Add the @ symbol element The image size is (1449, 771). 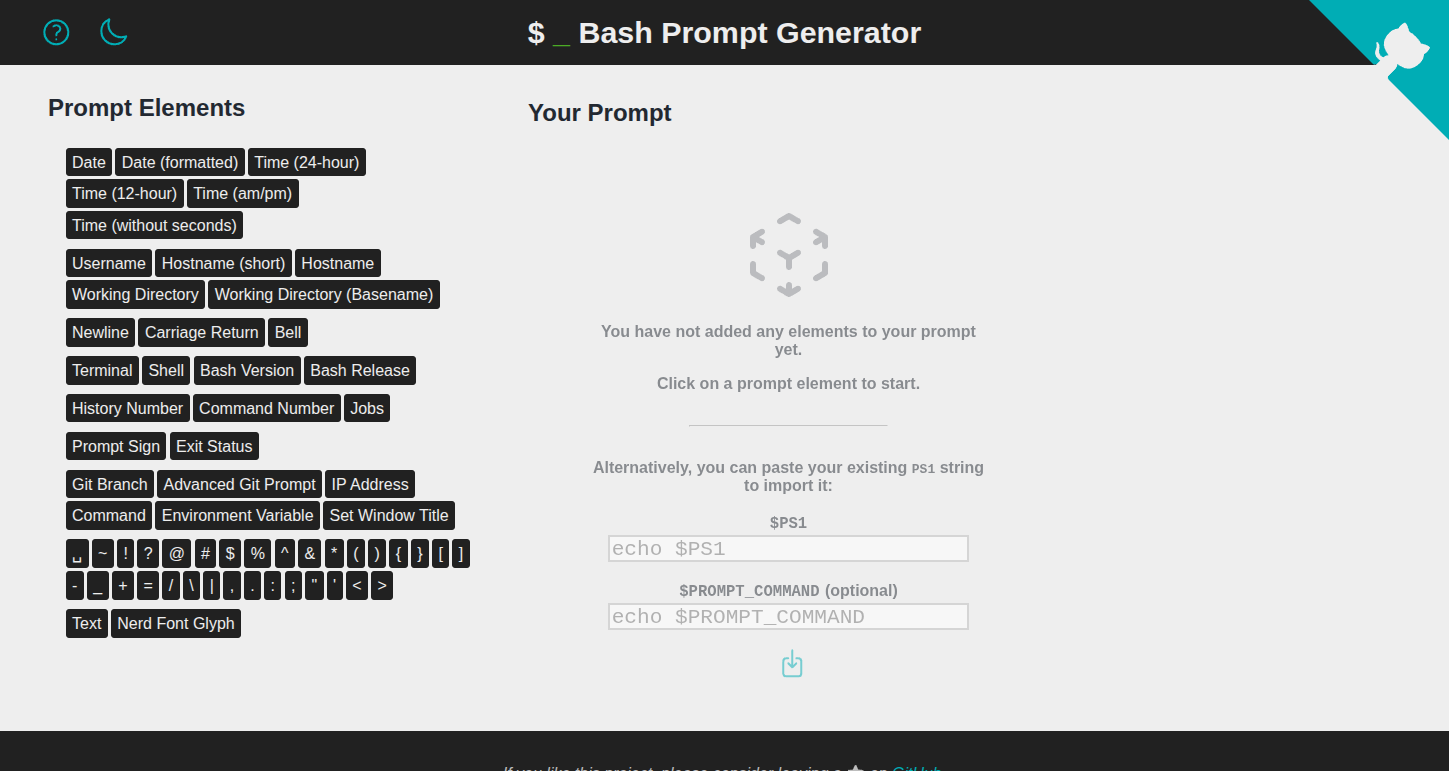pos(177,554)
